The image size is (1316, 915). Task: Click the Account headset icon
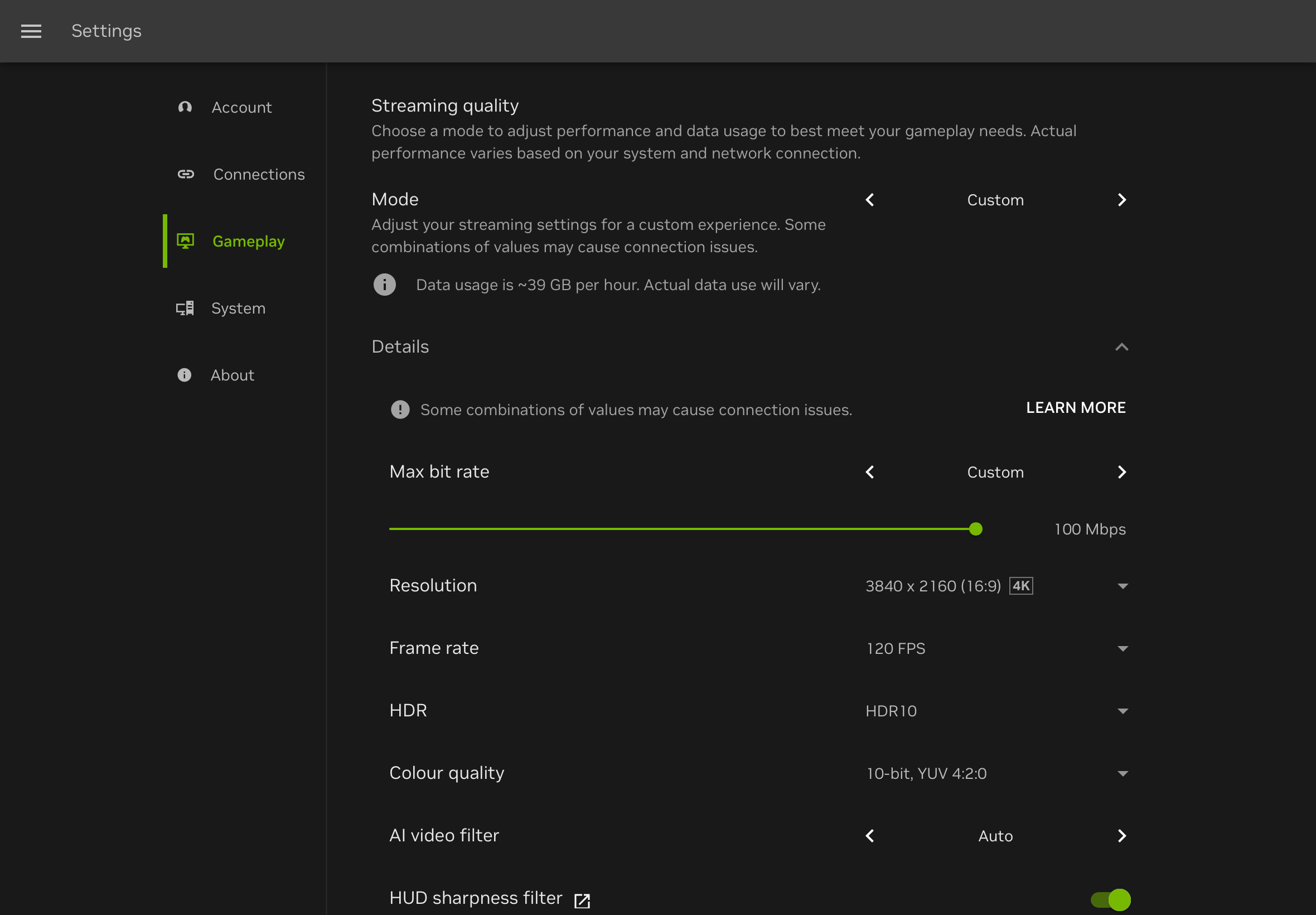[x=185, y=107]
